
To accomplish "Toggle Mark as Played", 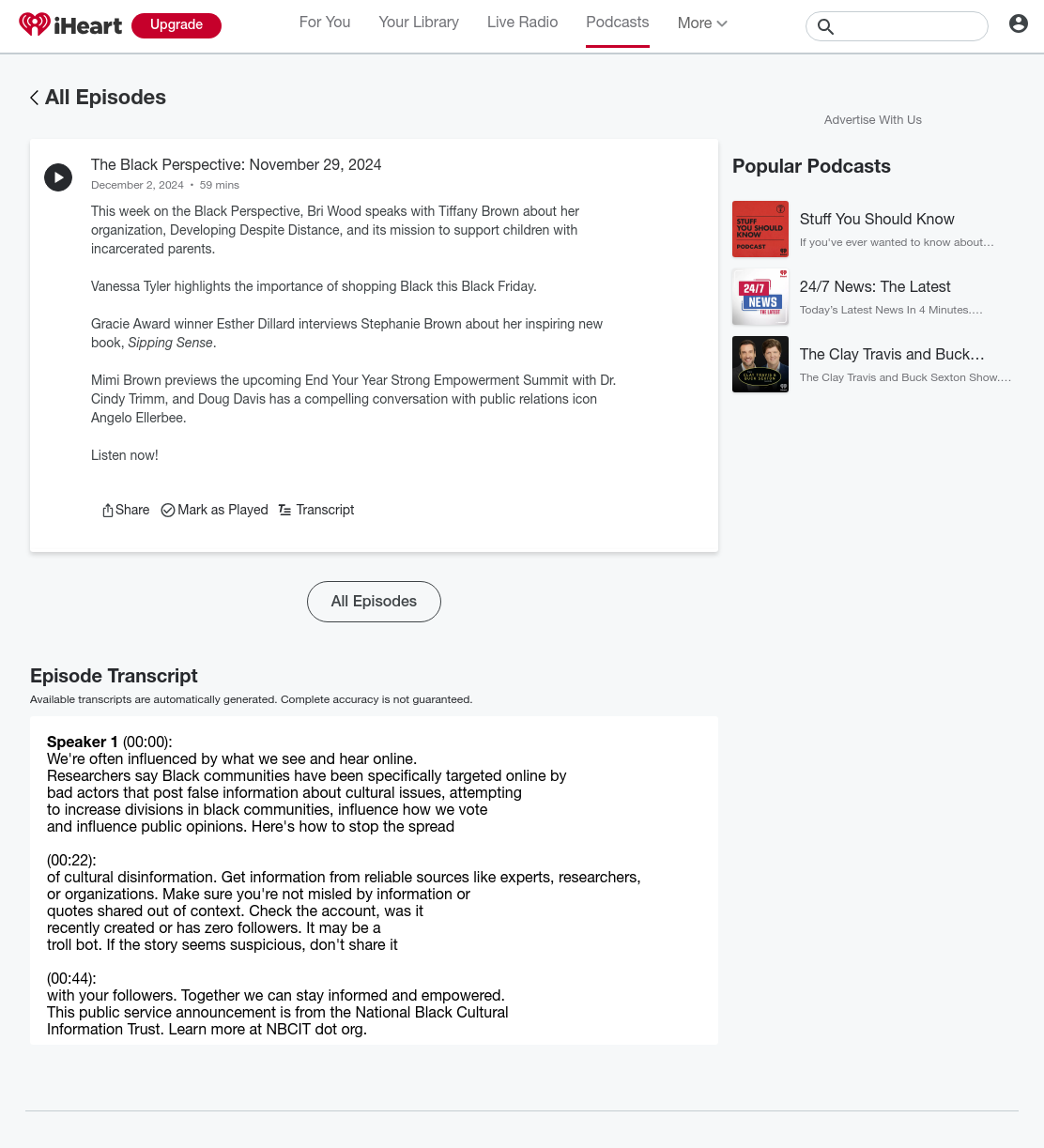I will point(215,510).
